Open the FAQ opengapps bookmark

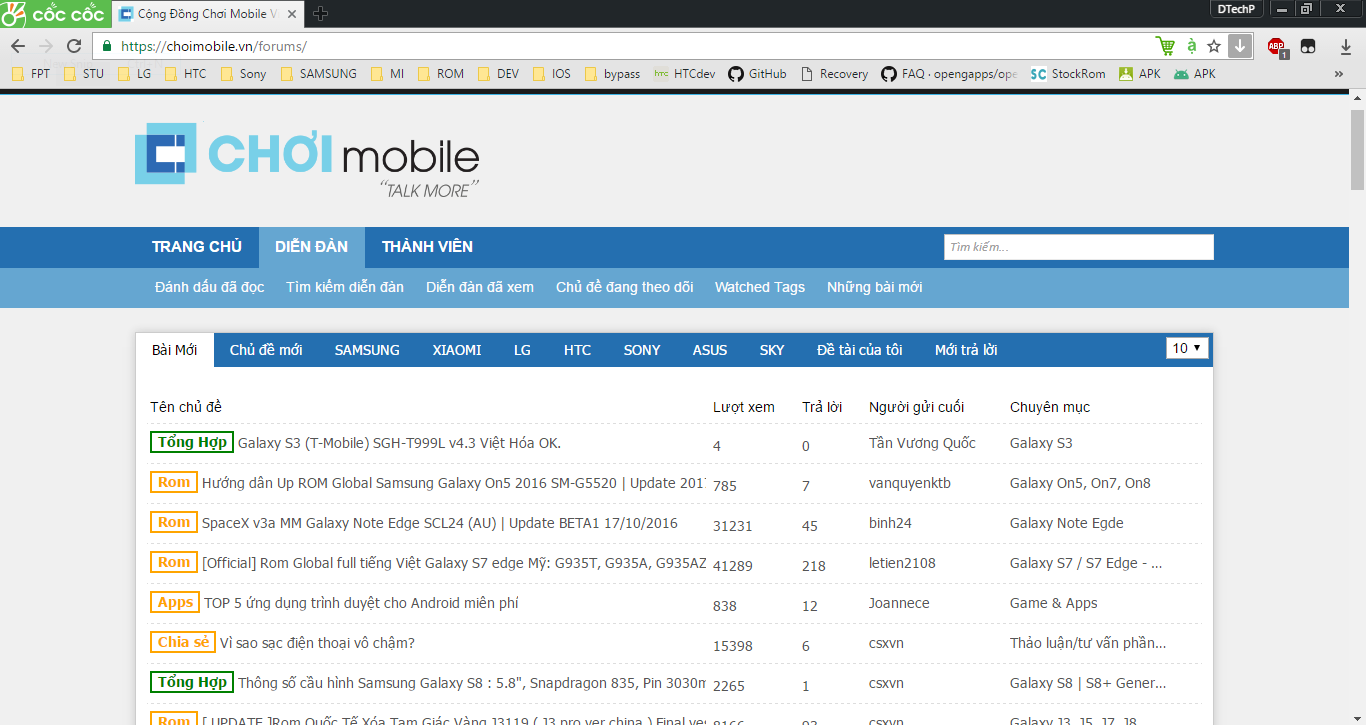click(949, 74)
